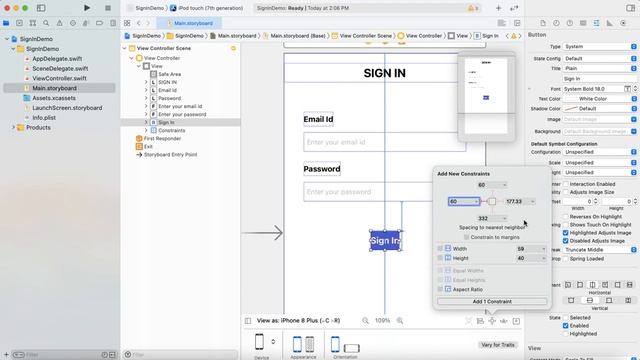Uncheck Disabled Adjusts Image

click(566, 241)
